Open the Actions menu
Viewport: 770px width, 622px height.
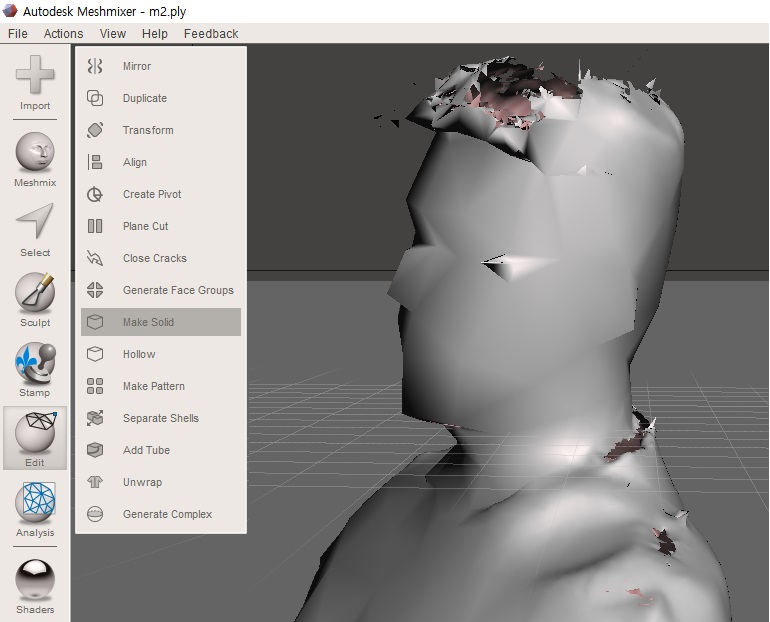(63, 33)
